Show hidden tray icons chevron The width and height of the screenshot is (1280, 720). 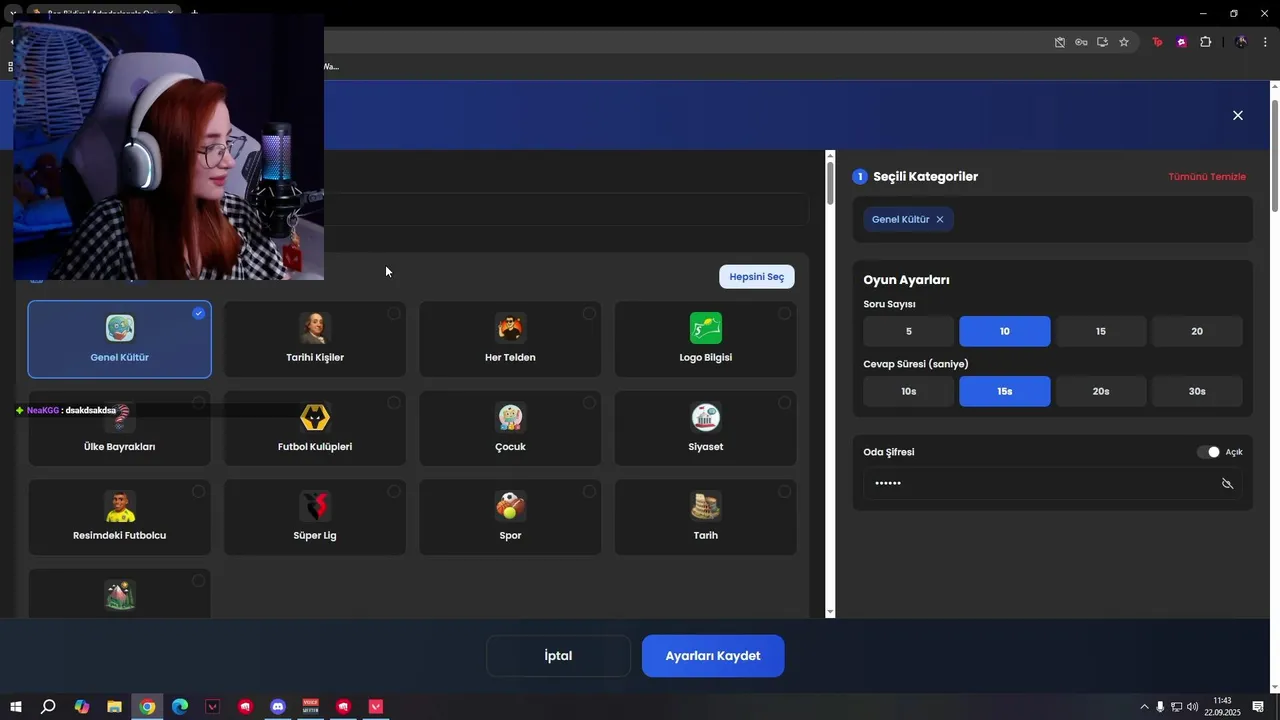(x=1145, y=707)
